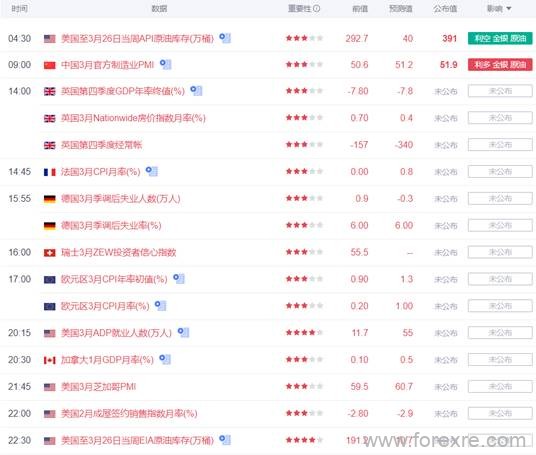The image size is (536, 455).
Task: Click 英国3月Nationwide房价指数月率 link
Action: coord(133,118)
